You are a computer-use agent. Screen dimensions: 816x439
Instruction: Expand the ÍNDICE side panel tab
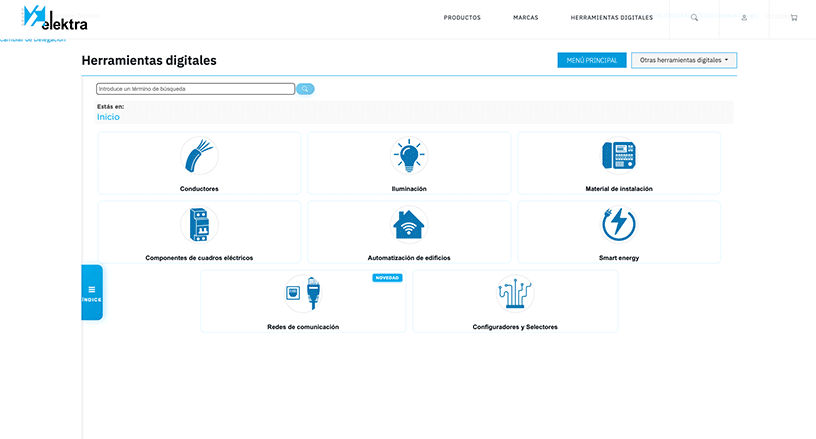(92, 293)
